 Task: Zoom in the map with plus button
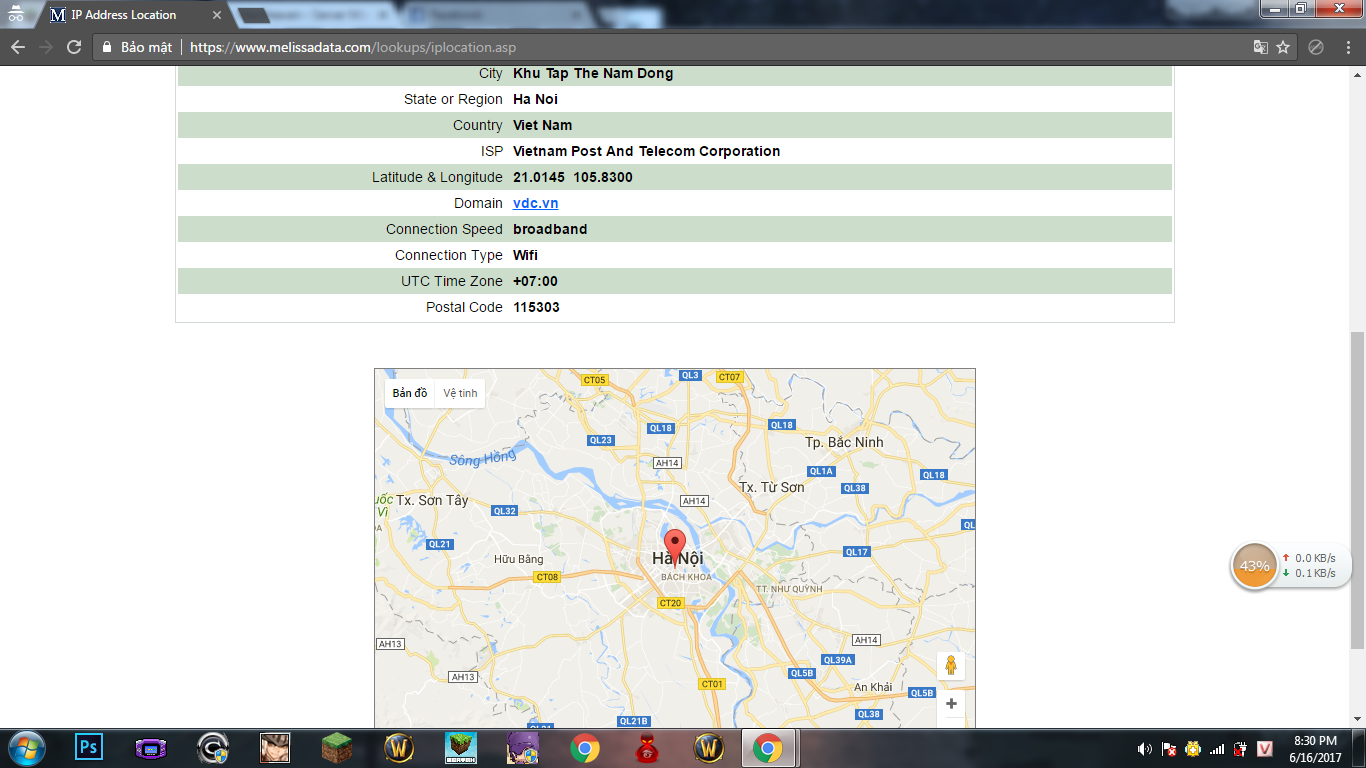(951, 703)
